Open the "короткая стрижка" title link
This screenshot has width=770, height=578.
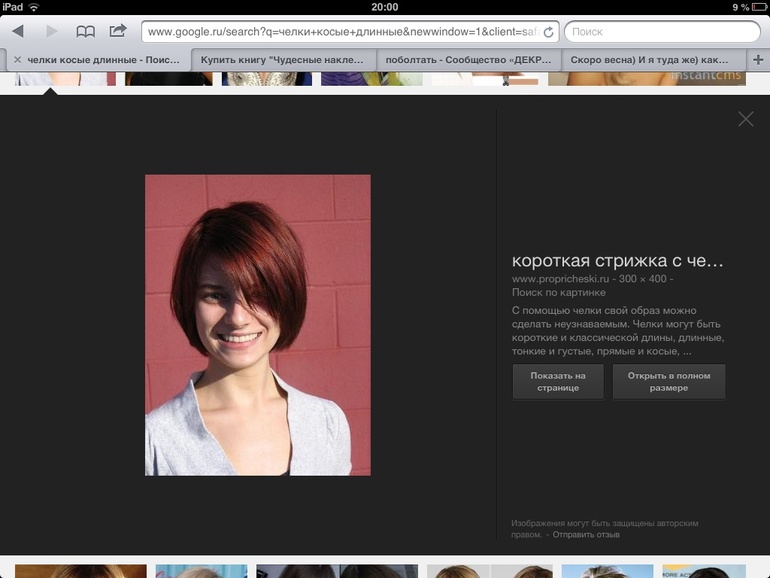pos(616,261)
